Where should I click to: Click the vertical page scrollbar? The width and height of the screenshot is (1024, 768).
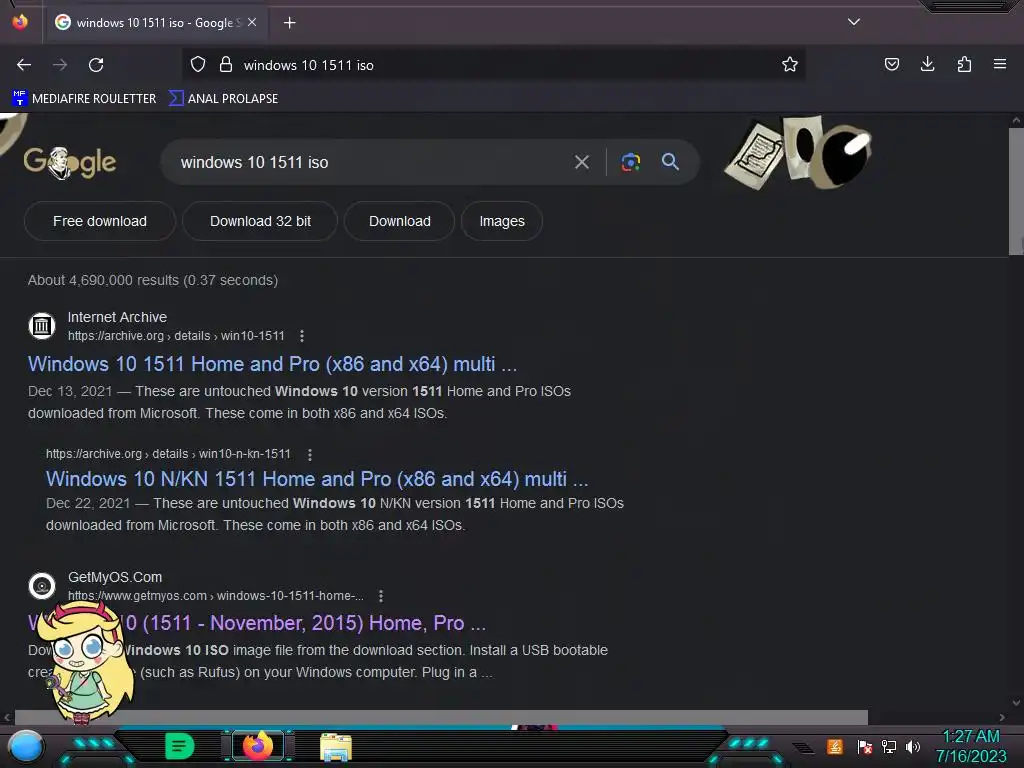[1016, 191]
